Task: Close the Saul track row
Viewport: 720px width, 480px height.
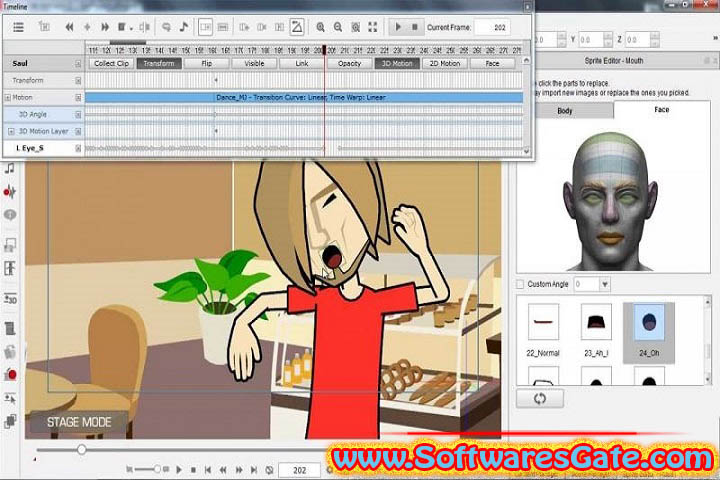Action: click(78, 64)
